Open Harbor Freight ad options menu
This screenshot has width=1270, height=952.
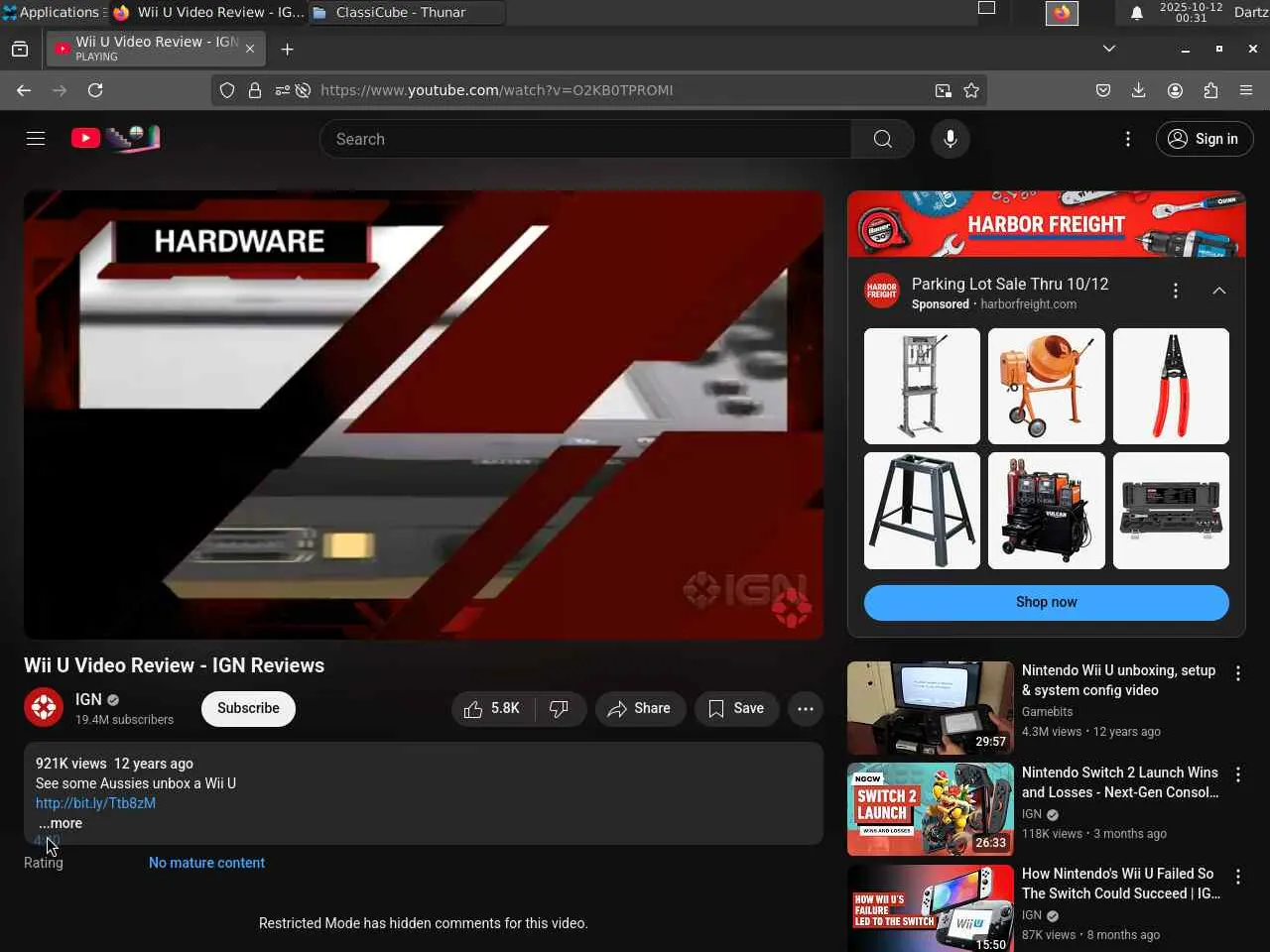[x=1176, y=291]
